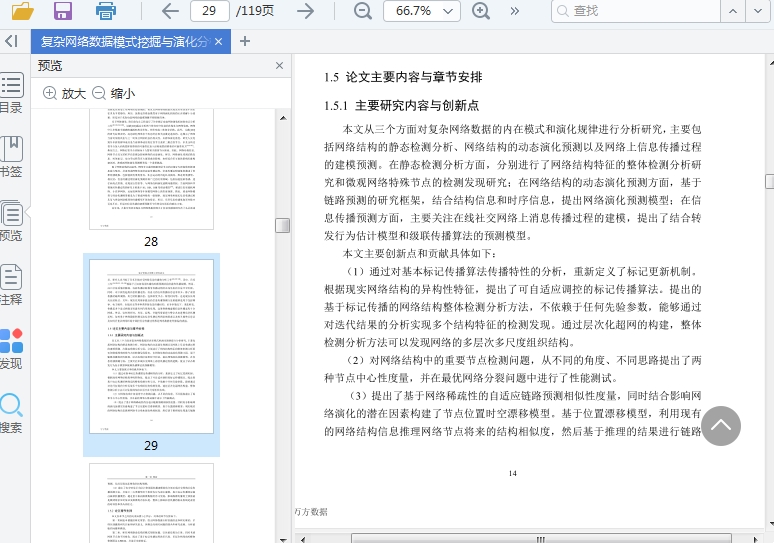The width and height of the screenshot is (774, 543).
Task: Zoom in with the plus magnifier in the toolbar
Action: (x=481, y=11)
